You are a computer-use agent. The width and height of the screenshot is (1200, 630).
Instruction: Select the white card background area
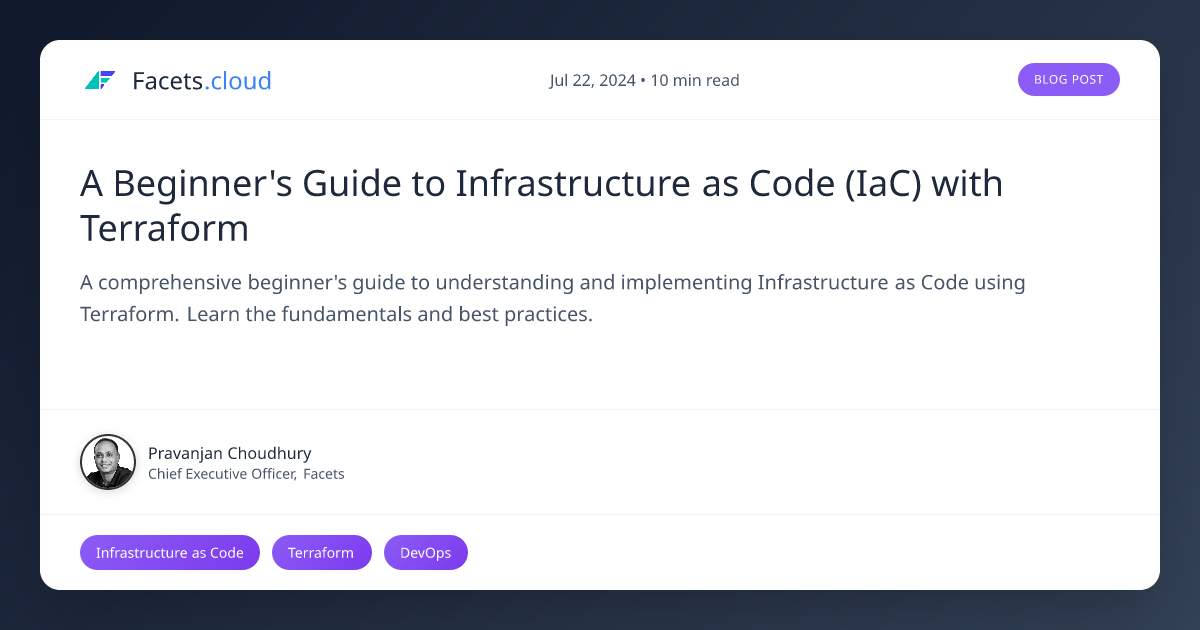pos(600,370)
